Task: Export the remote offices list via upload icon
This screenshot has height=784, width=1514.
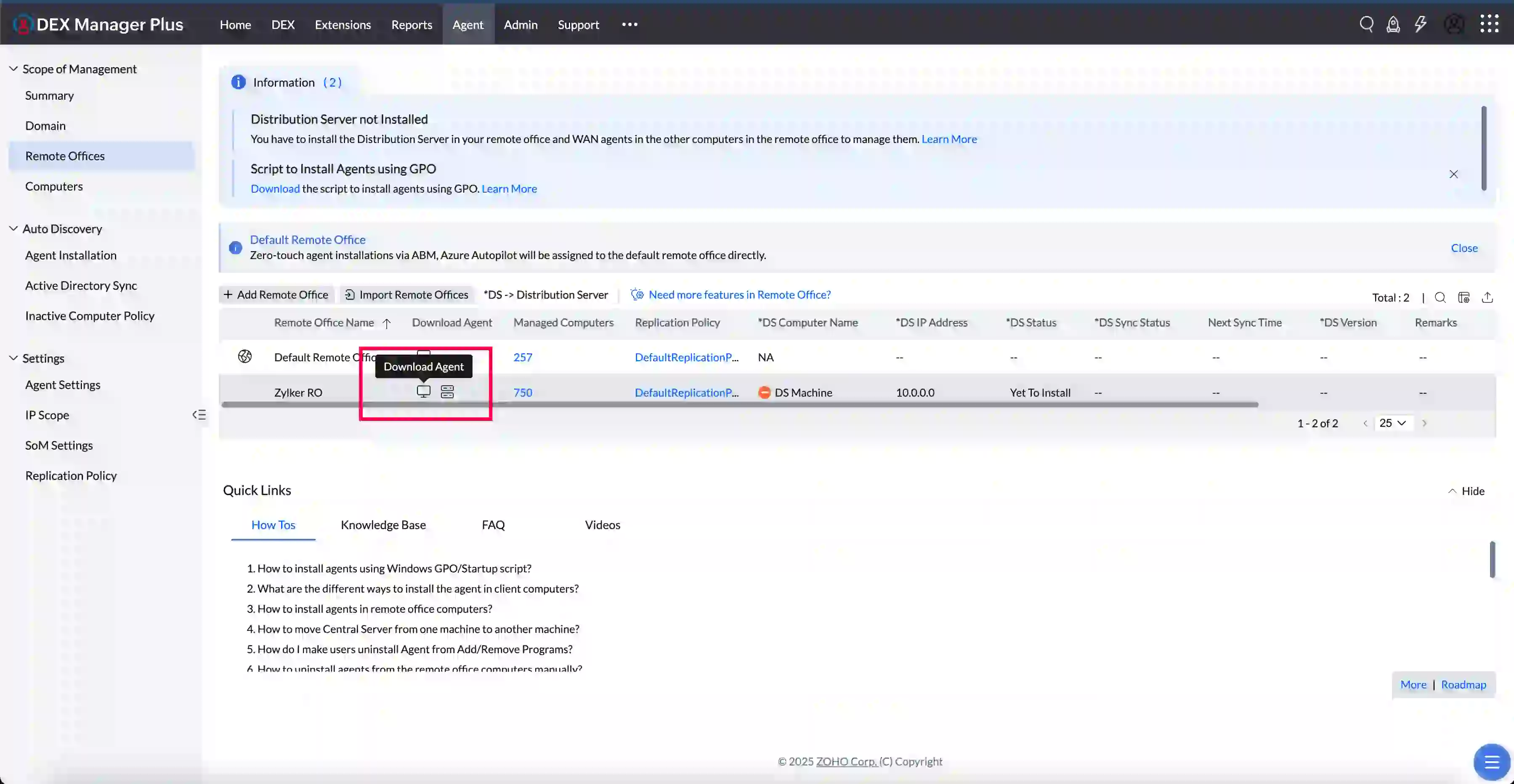Action: 1487,297
